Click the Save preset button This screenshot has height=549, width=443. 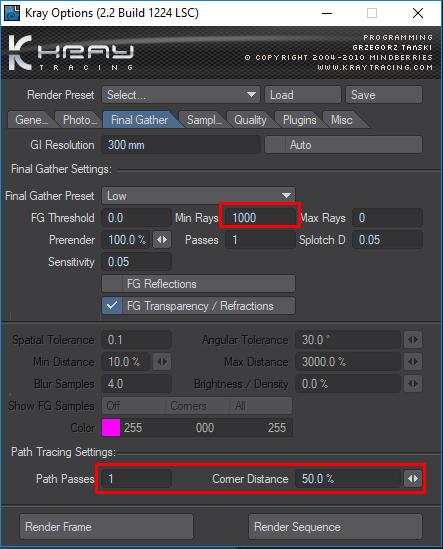click(x=384, y=95)
